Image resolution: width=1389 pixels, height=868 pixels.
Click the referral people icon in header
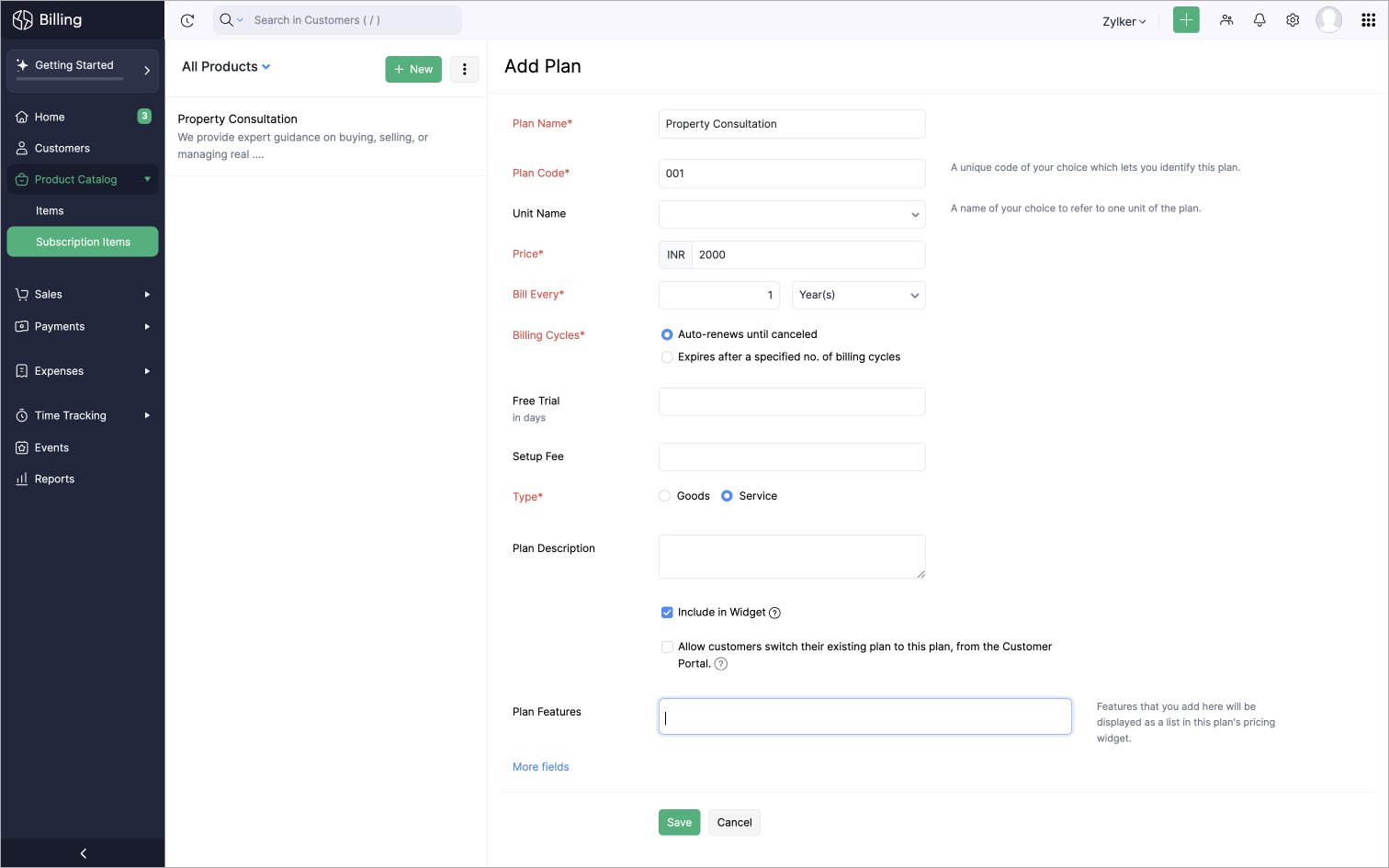point(1226,20)
